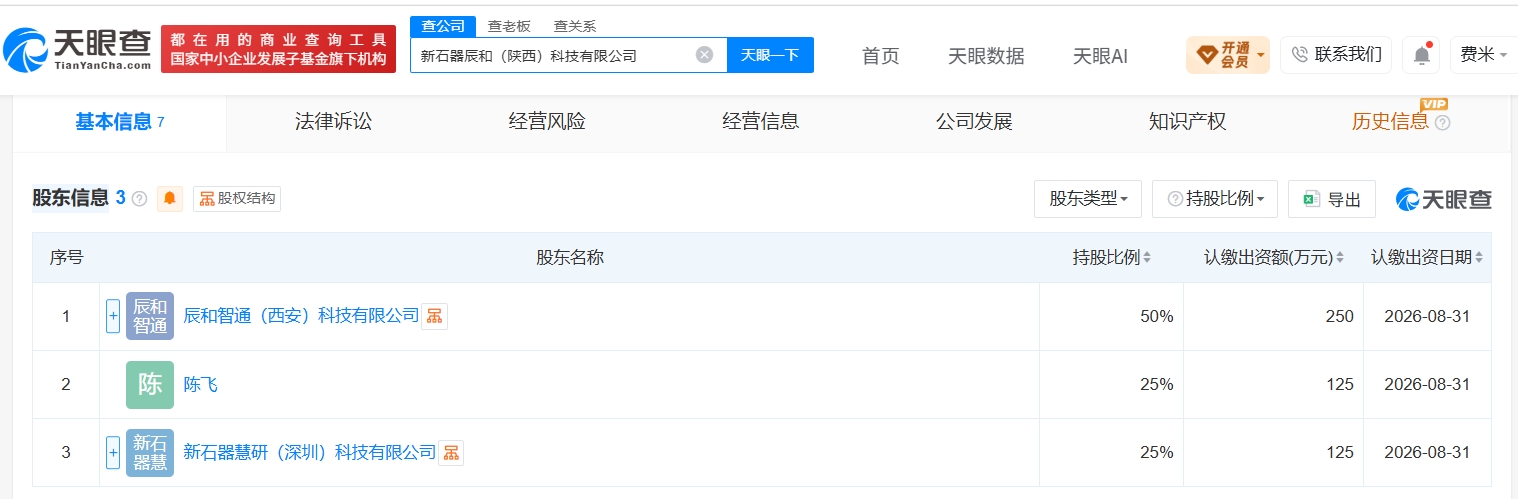Viewport: 1518px width, 499px height.
Task: Open equity structure icon beside 新石器慧研（深圳）科技有限公司
Action: [x=451, y=453]
